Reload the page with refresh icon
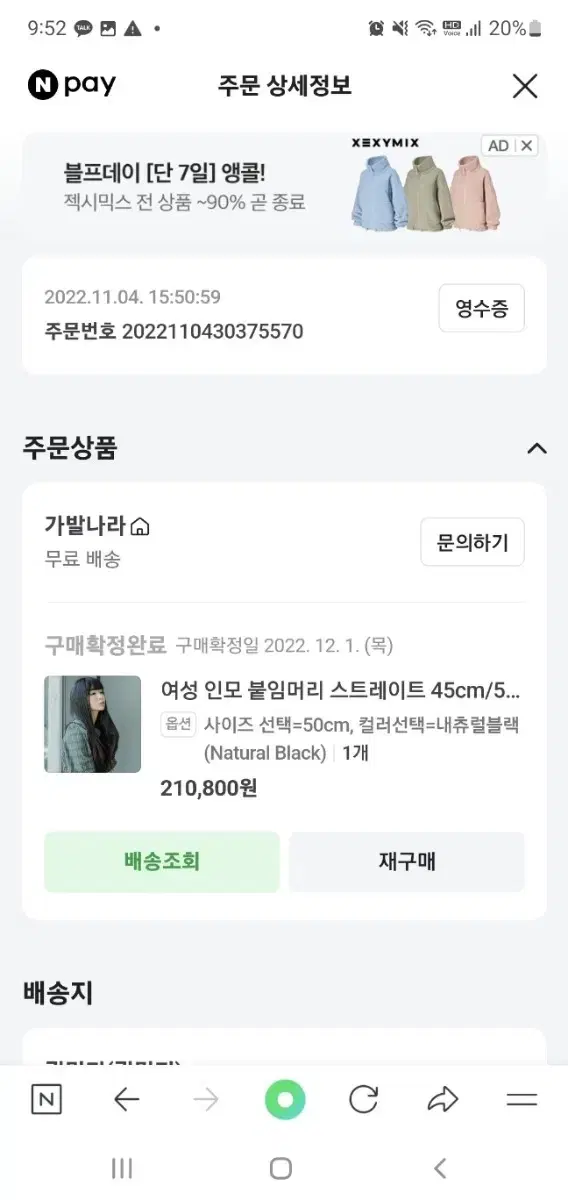 click(364, 1101)
